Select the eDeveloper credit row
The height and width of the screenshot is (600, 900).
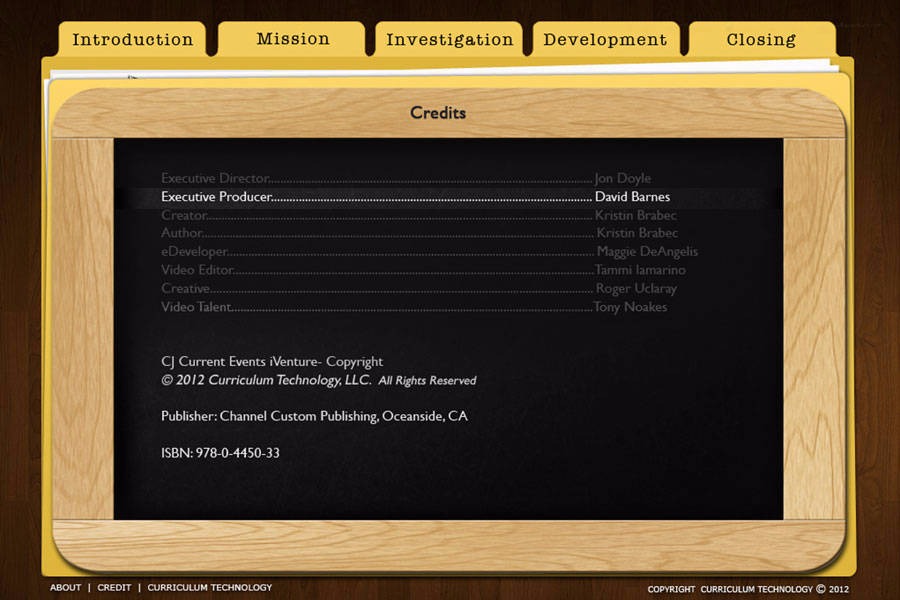point(429,252)
